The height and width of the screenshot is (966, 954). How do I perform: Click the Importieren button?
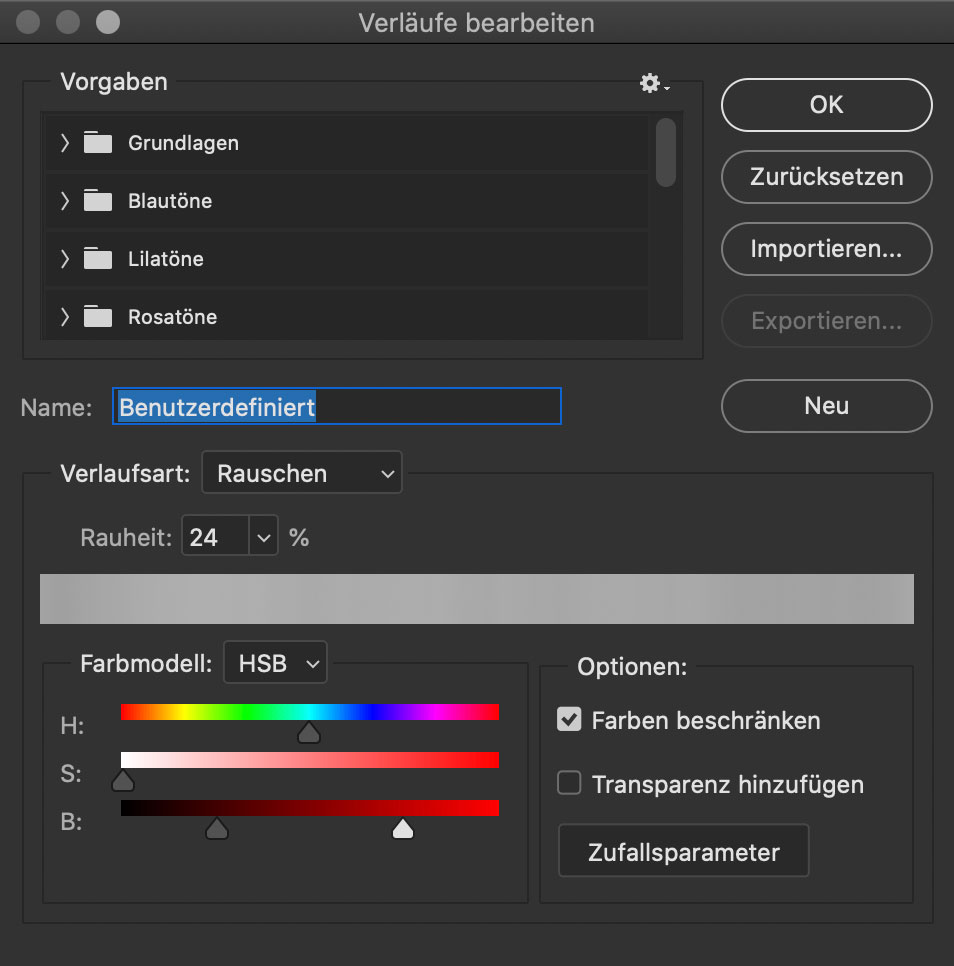tap(827, 249)
